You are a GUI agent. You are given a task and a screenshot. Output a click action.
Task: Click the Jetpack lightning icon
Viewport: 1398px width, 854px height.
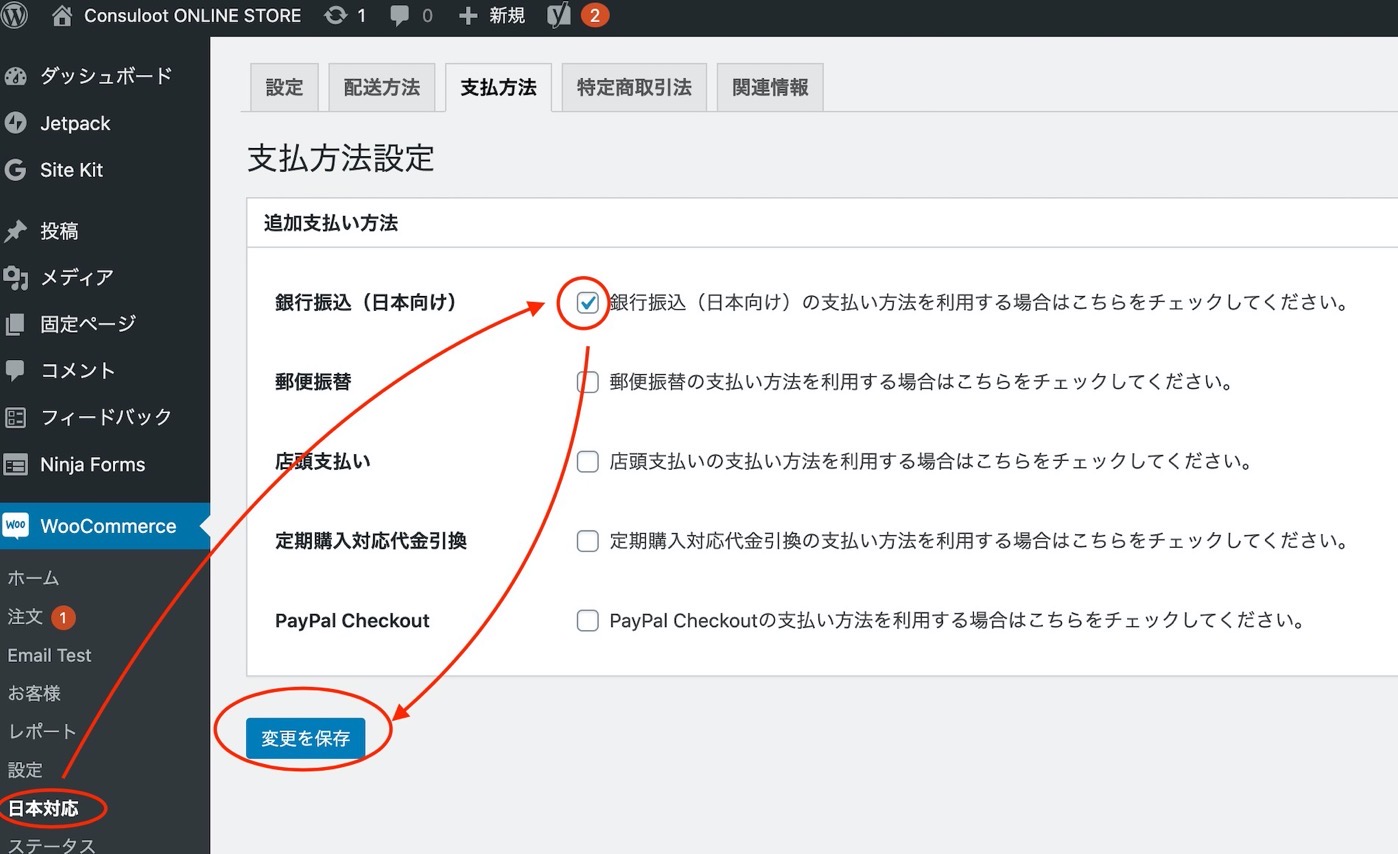pos(15,123)
